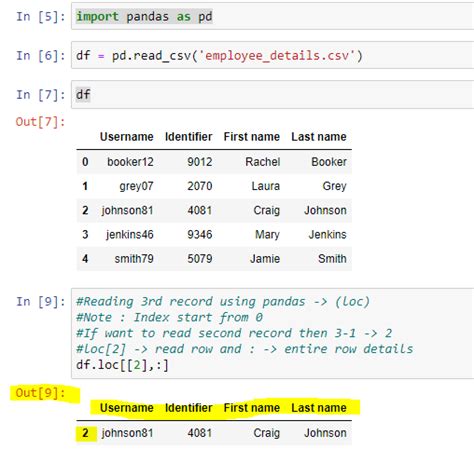Click the In [5] prompt label

[x=41, y=16]
